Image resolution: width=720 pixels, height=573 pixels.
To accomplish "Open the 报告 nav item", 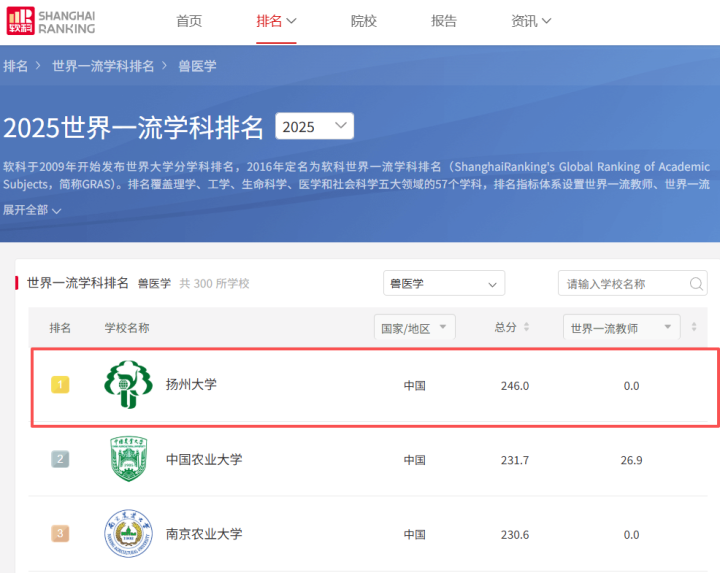I will 444,21.
